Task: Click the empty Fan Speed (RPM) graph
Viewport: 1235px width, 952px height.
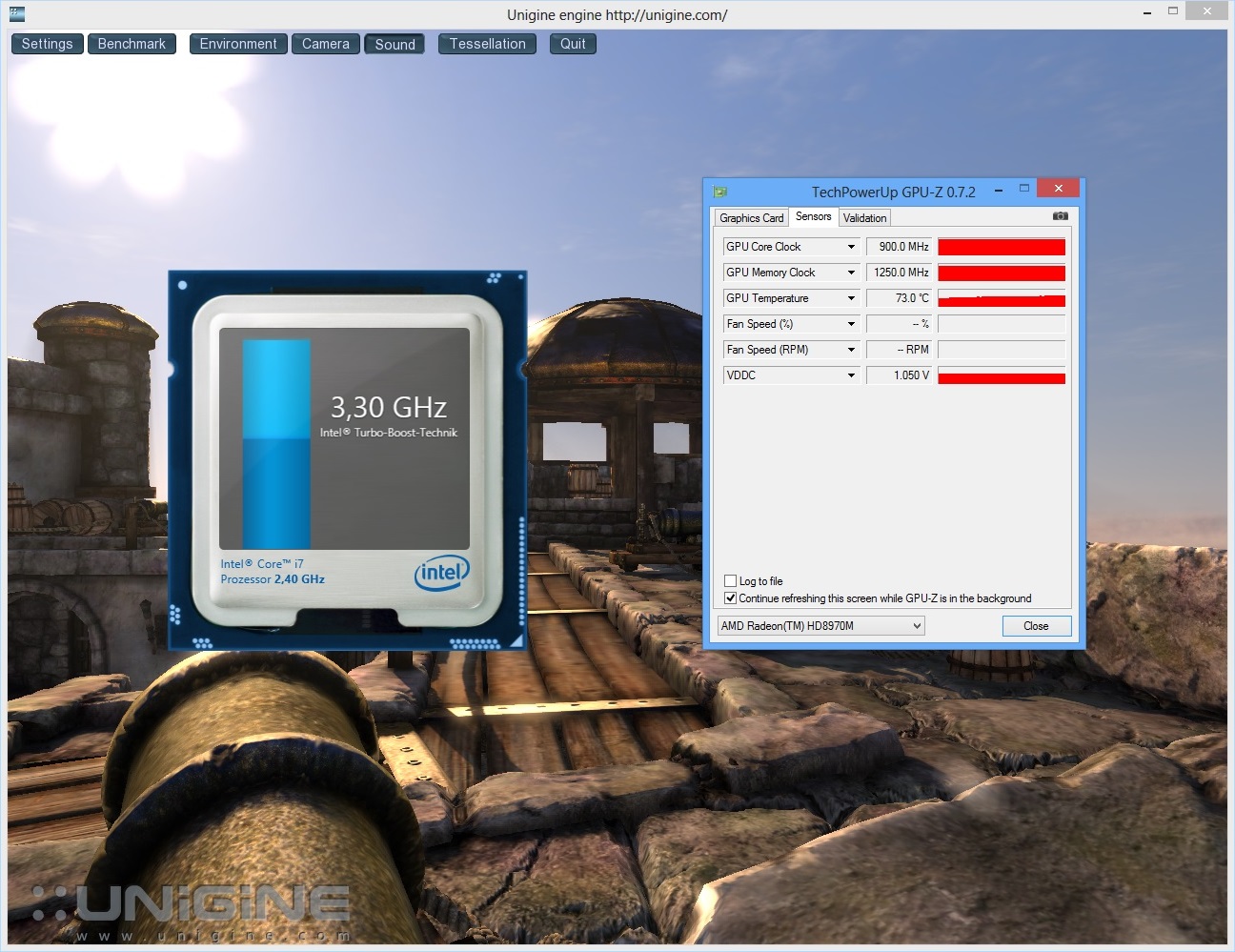Action: 1002,350
